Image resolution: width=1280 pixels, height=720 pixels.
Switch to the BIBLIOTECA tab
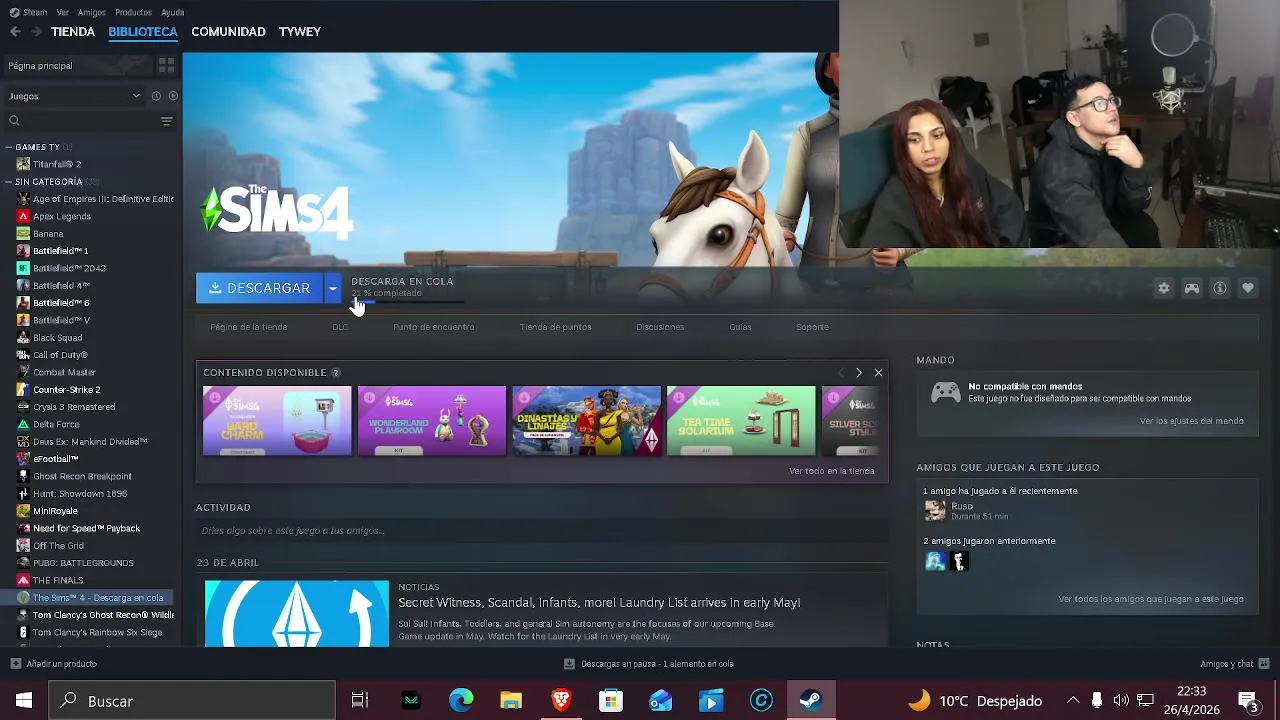click(143, 32)
